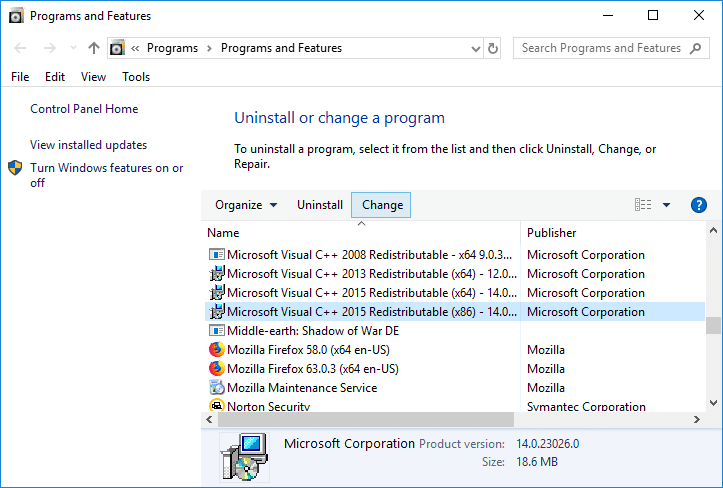Open the Tools menu
Image resolution: width=723 pixels, height=488 pixels.
pos(136,77)
